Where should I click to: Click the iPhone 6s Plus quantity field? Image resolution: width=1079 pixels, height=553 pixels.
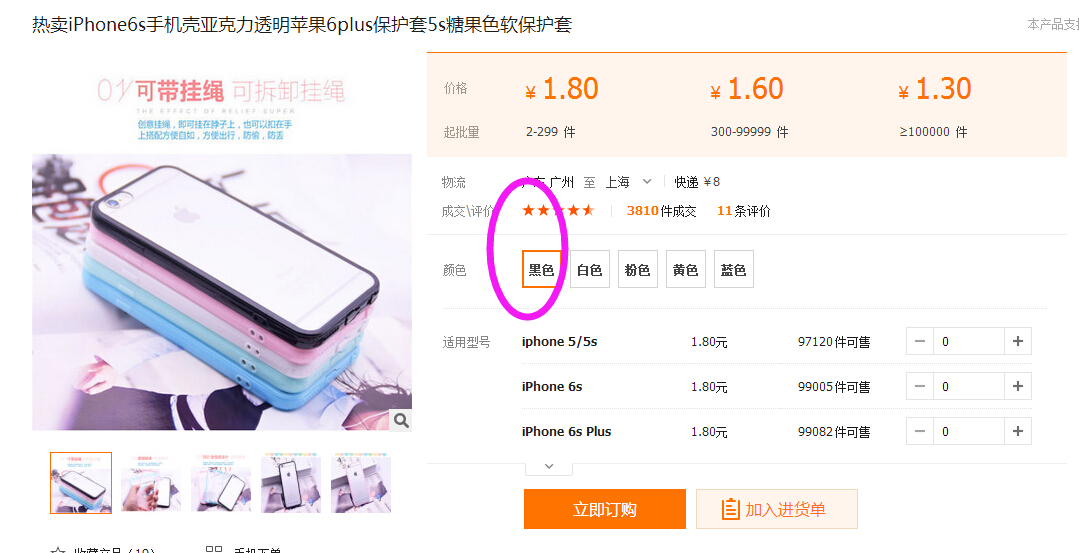969,432
